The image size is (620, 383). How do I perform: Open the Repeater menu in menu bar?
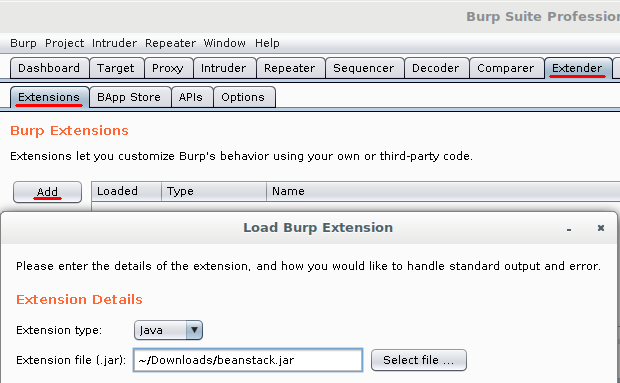170,43
